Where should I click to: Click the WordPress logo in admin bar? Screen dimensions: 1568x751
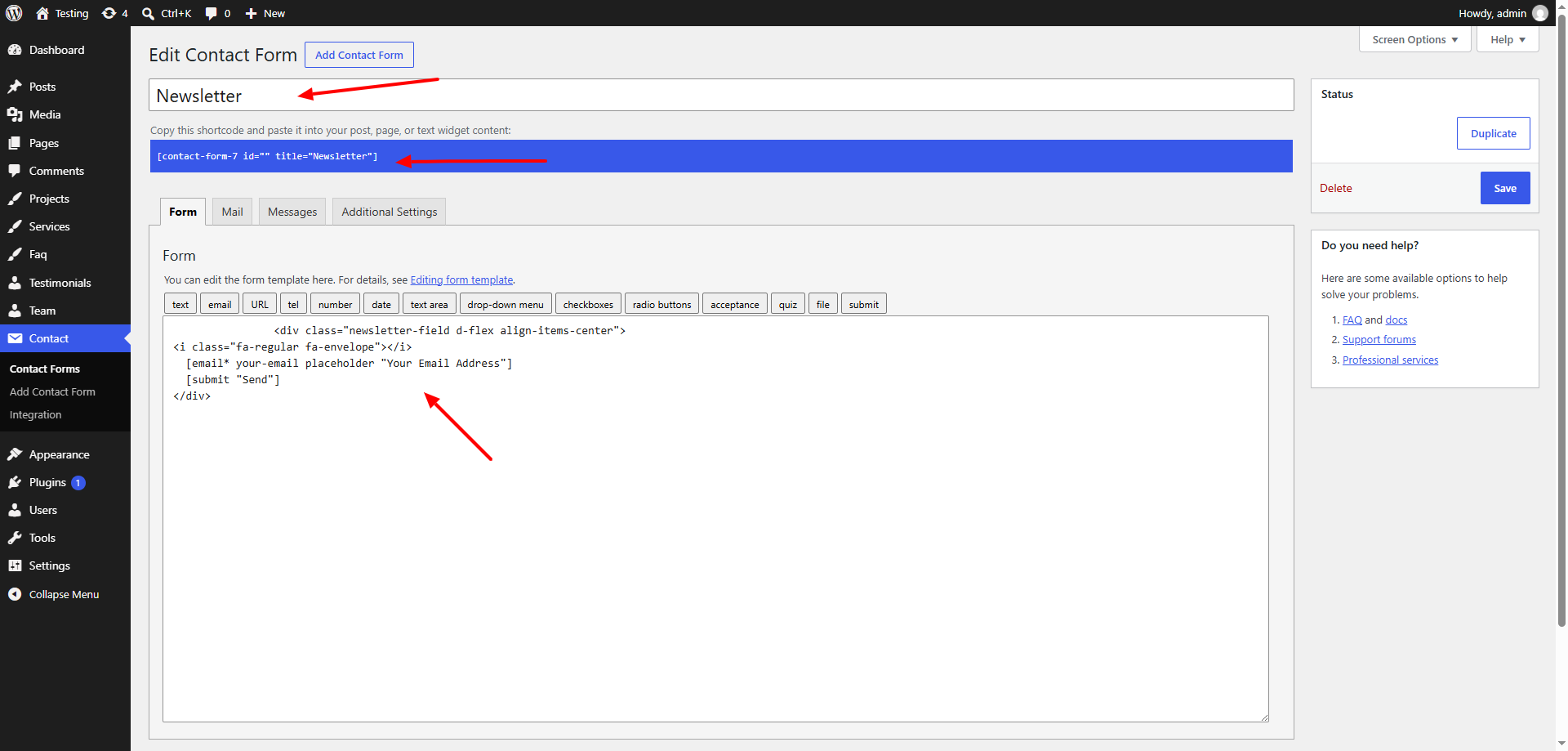point(14,13)
